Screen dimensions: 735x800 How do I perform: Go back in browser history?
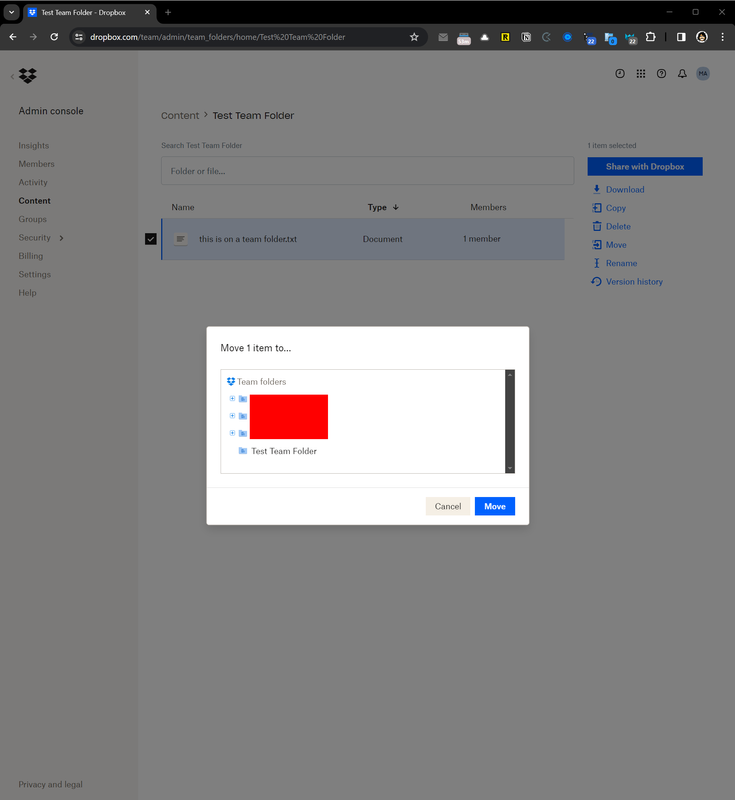point(13,37)
